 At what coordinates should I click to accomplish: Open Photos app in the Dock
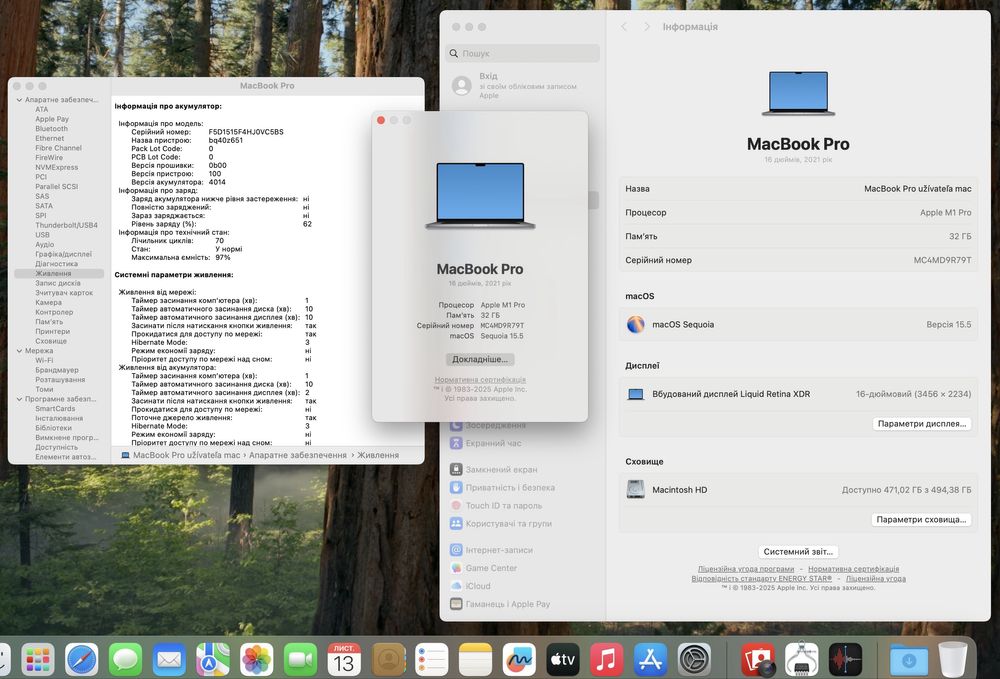pos(256,659)
